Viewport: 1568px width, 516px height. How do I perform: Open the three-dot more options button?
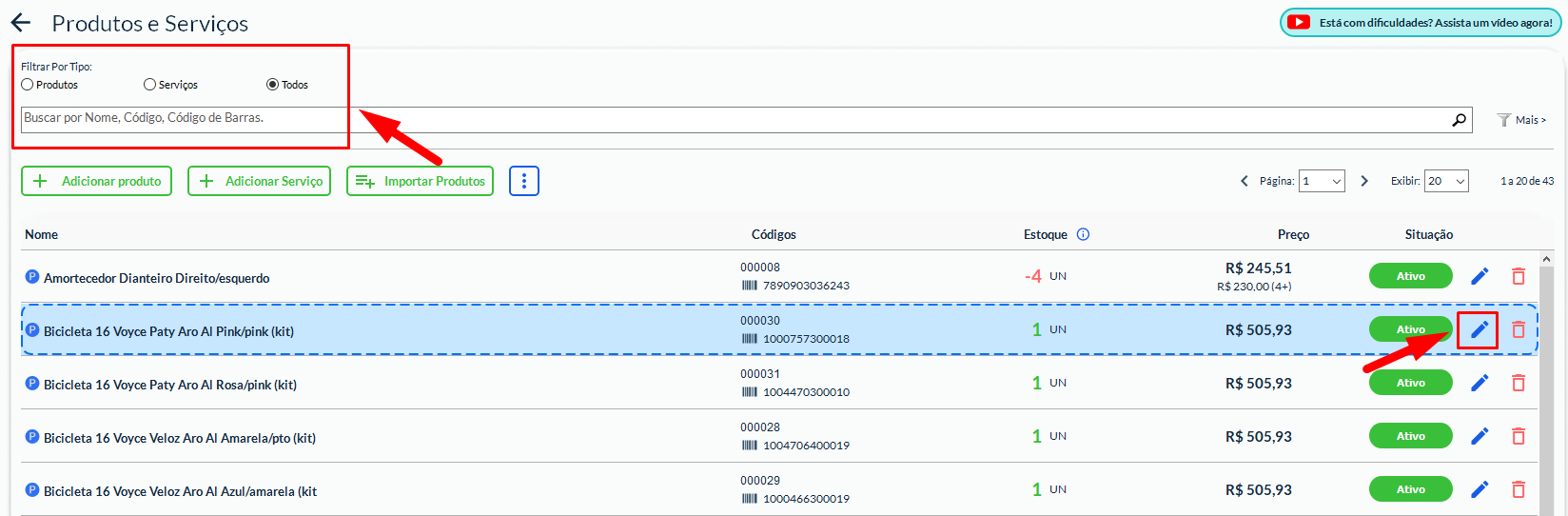(x=524, y=181)
